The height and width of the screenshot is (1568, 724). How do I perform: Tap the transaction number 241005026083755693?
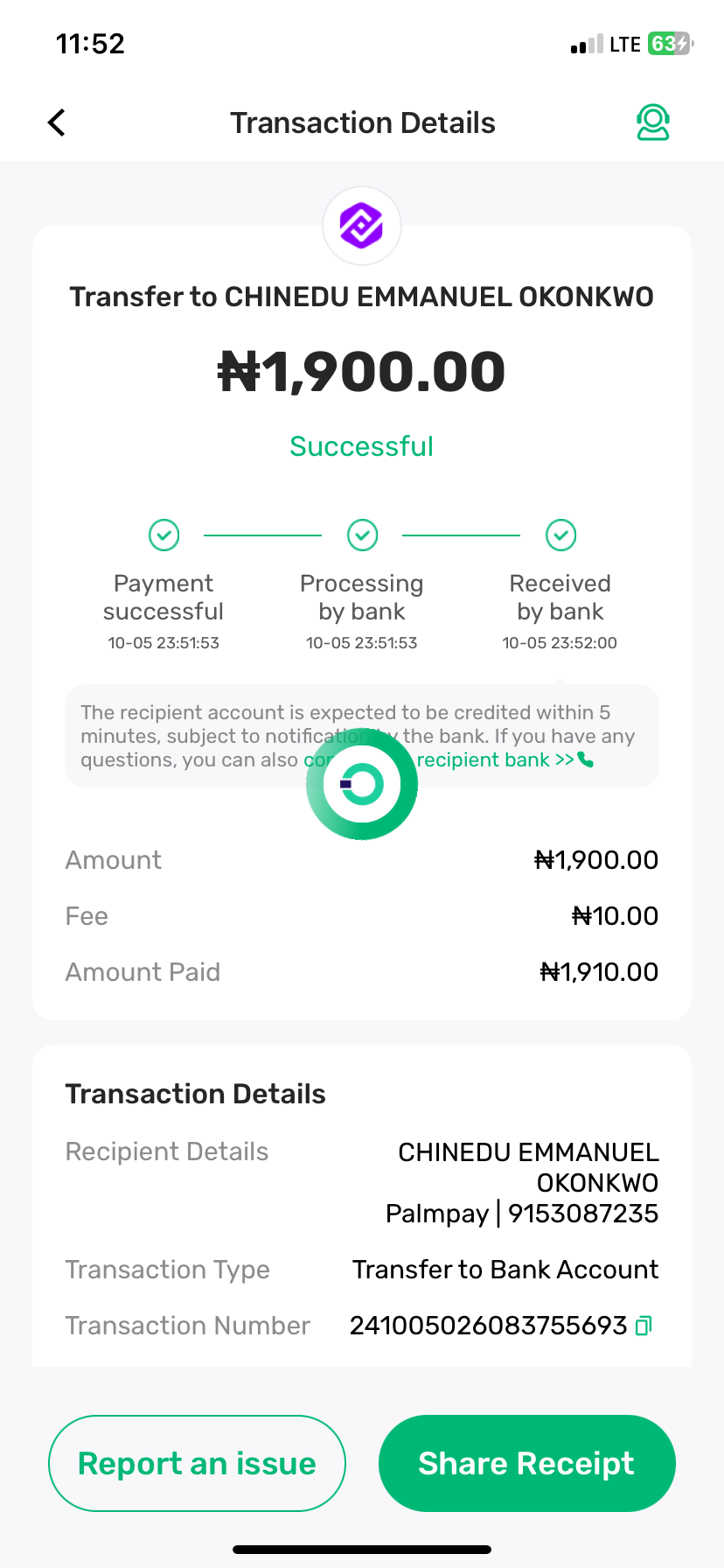point(488,1326)
